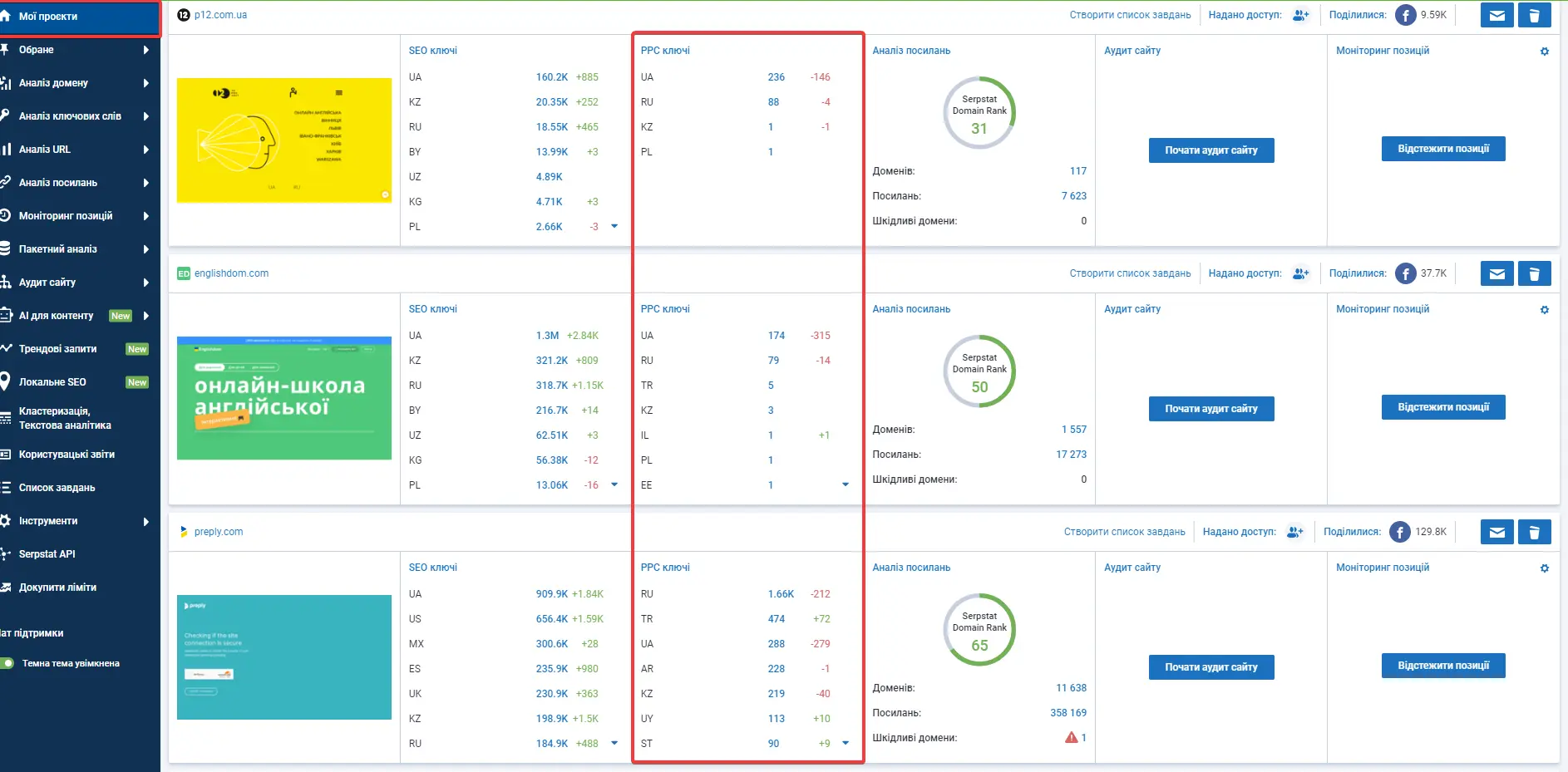Expand the SEO keys list for englishdom.com
The image size is (1568, 772).
pyautogui.click(x=614, y=484)
